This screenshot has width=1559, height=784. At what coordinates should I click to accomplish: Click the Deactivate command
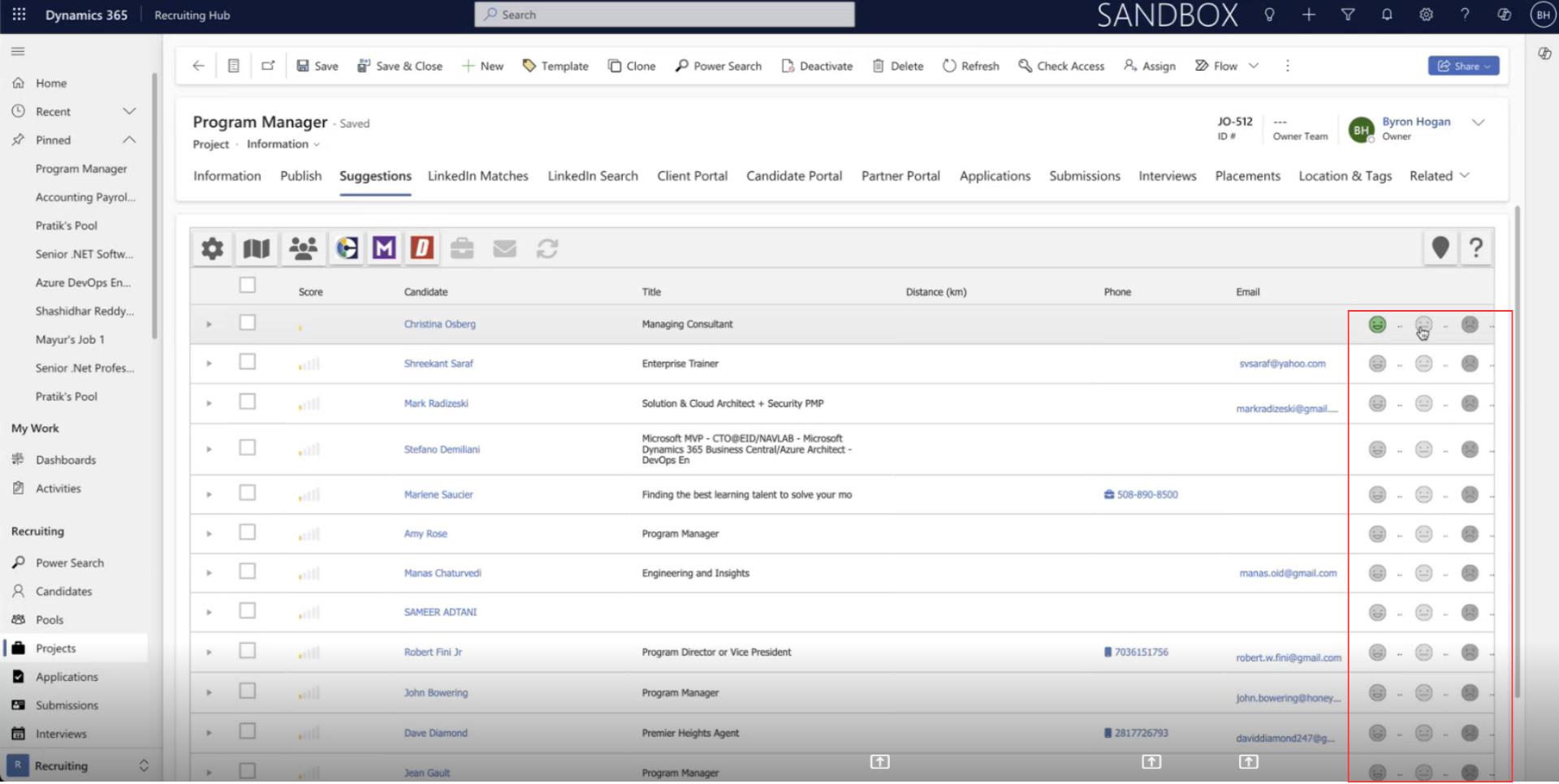[x=817, y=66]
